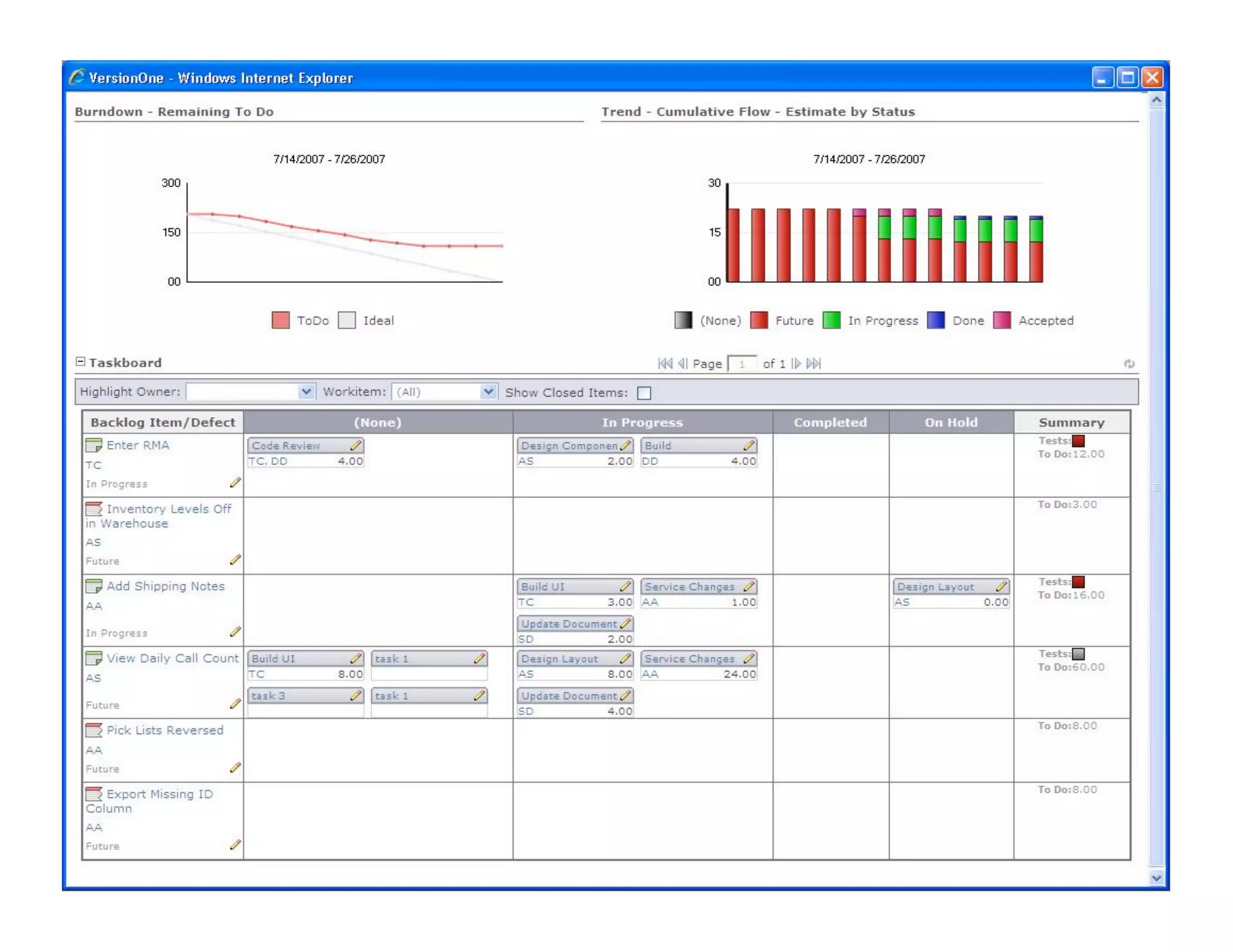Screen dimensions: 1233x952
Task: Click next page arrow icon
Action: 796,363
